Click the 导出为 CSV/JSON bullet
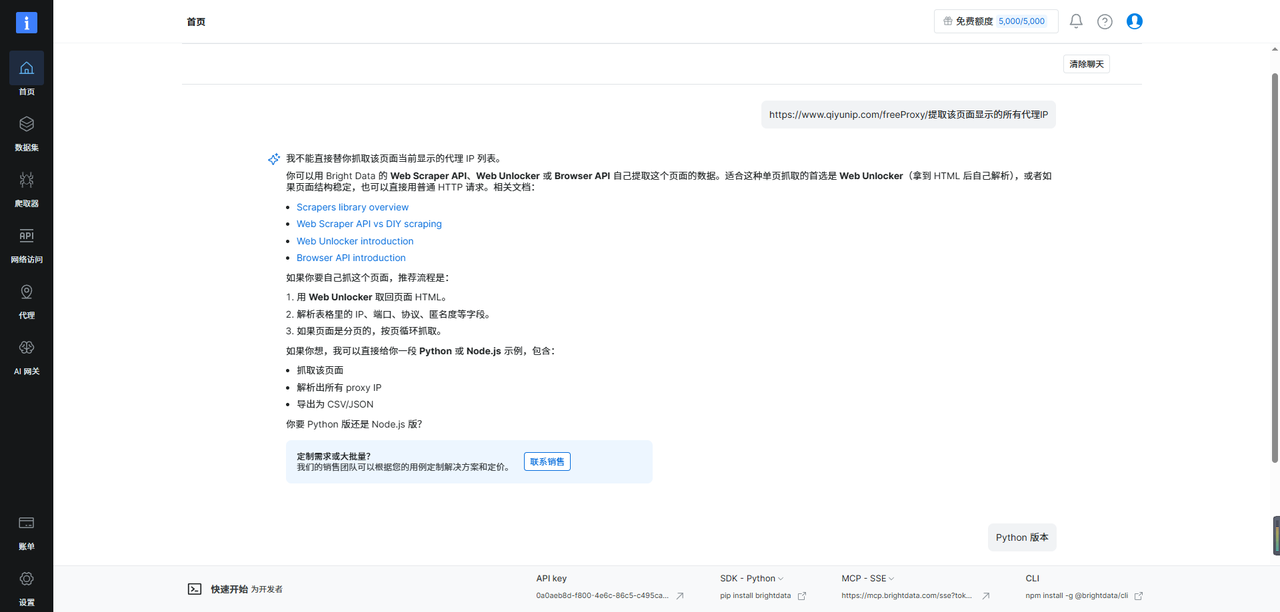 pos(335,404)
